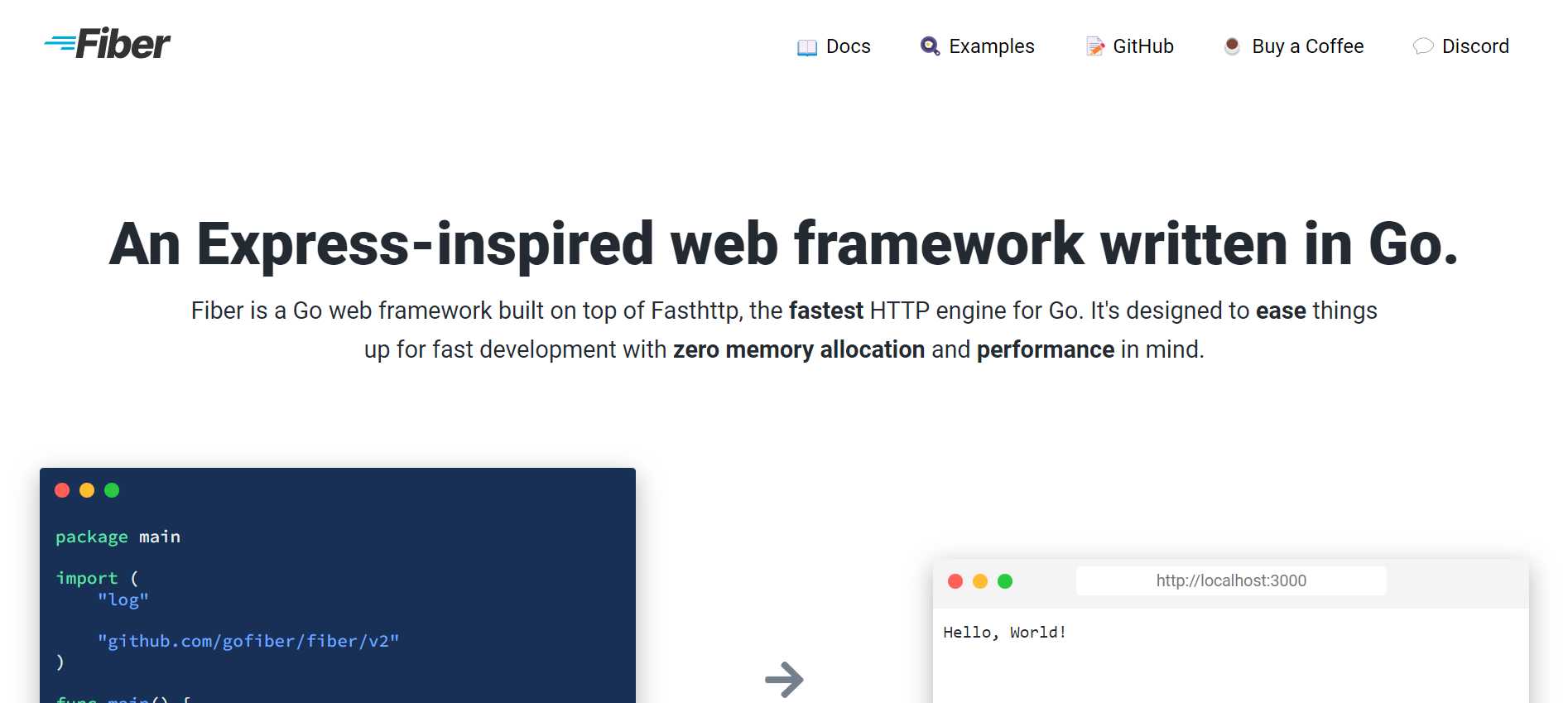The width and height of the screenshot is (1568, 703).
Task: Open the Discord link
Action: (x=1475, y=46)
